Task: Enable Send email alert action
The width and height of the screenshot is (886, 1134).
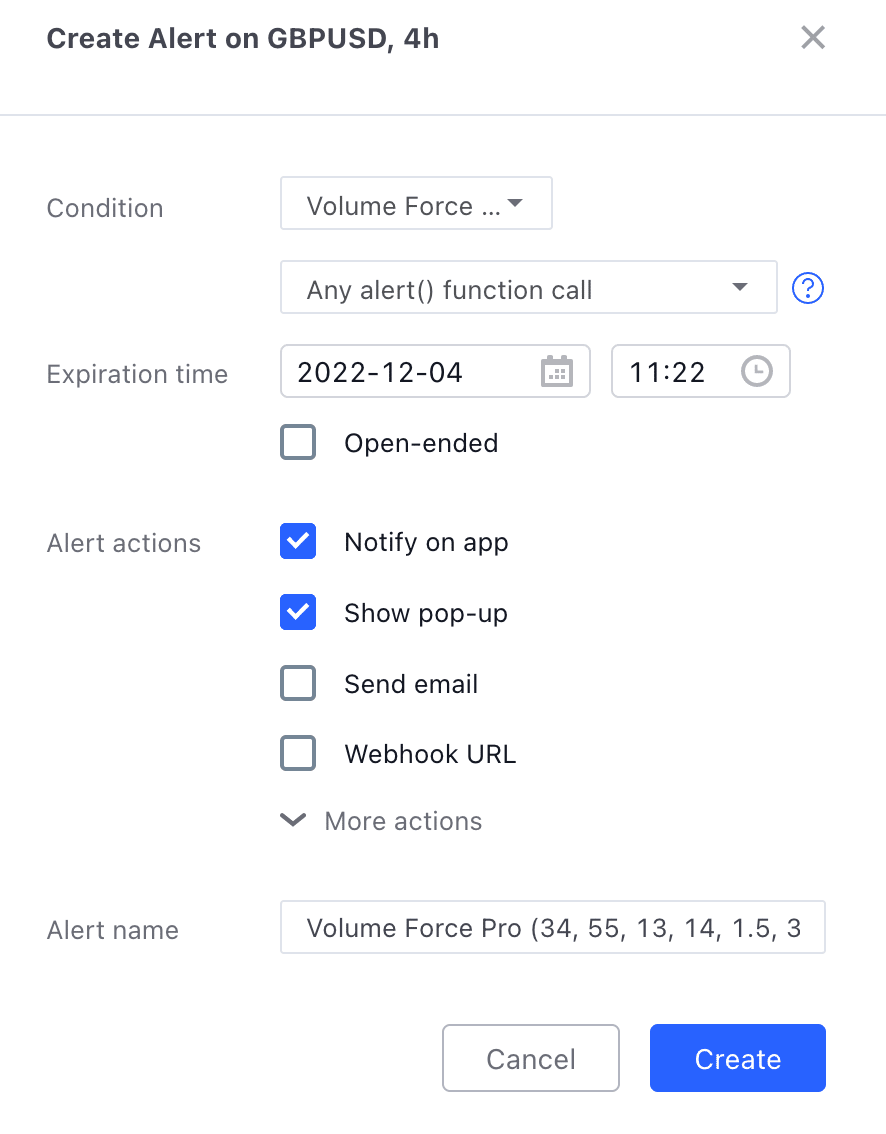Action: pyautogui.click(x=298, y=683)
